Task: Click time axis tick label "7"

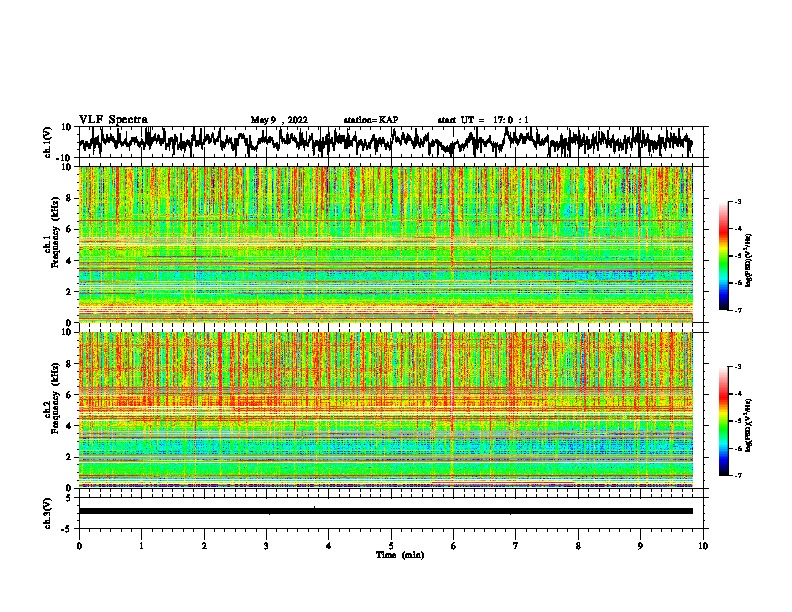Action: (x=516, y=546)
